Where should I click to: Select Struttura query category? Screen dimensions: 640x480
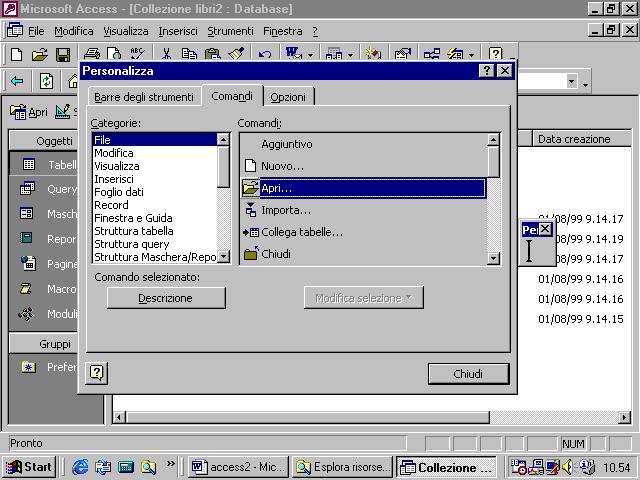coord(155,244)
